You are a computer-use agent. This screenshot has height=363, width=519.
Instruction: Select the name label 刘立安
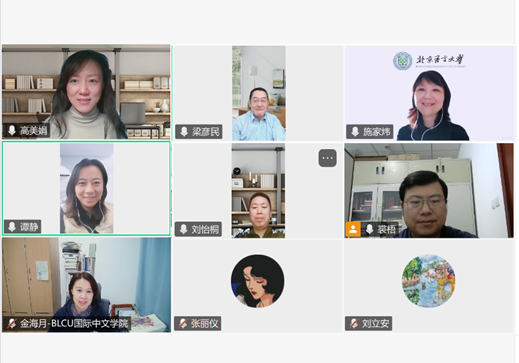375,323
